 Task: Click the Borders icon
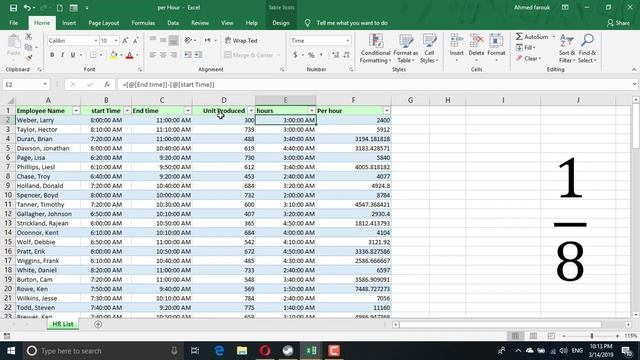[x=93, y=55]
